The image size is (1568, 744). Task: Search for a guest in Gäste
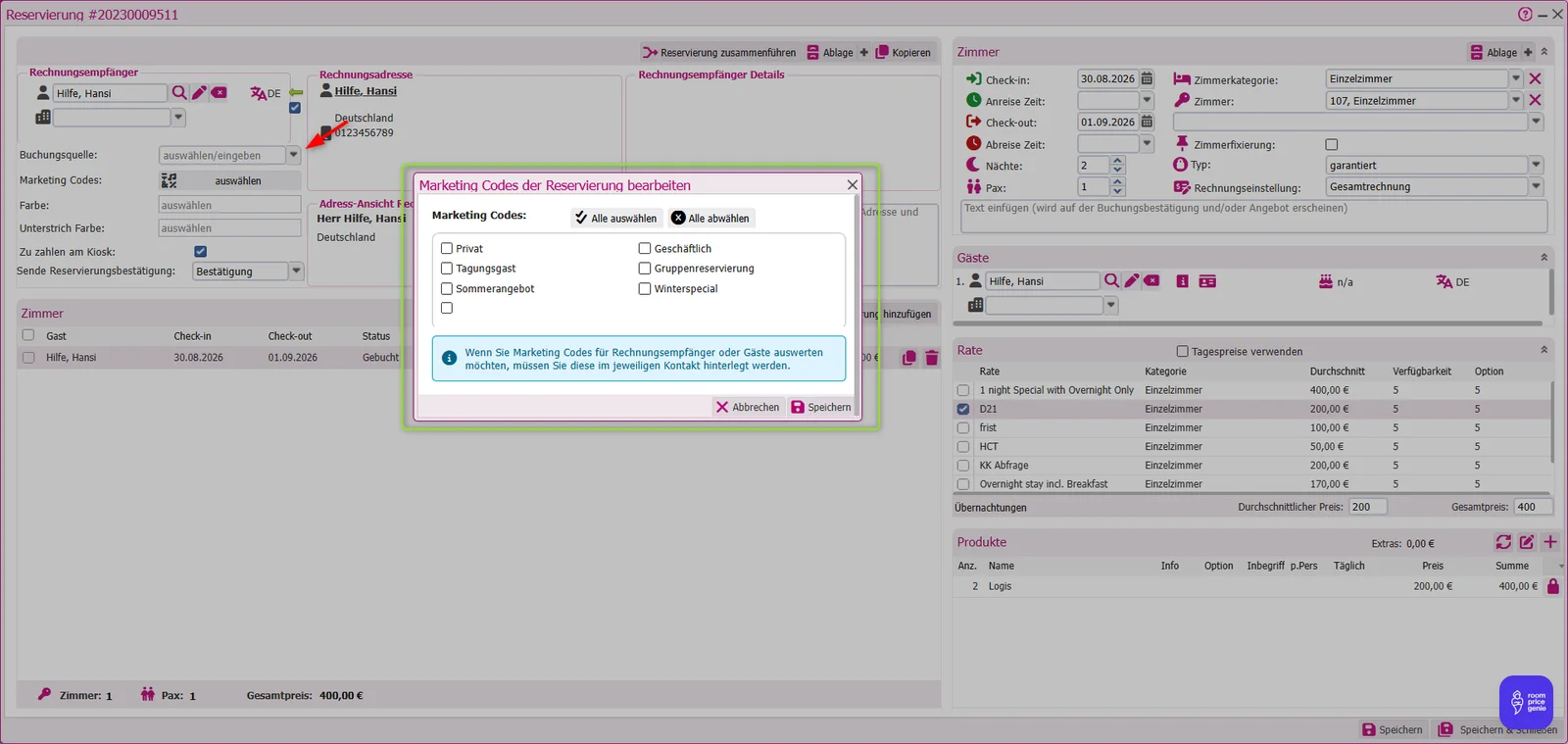point(1111,281)
